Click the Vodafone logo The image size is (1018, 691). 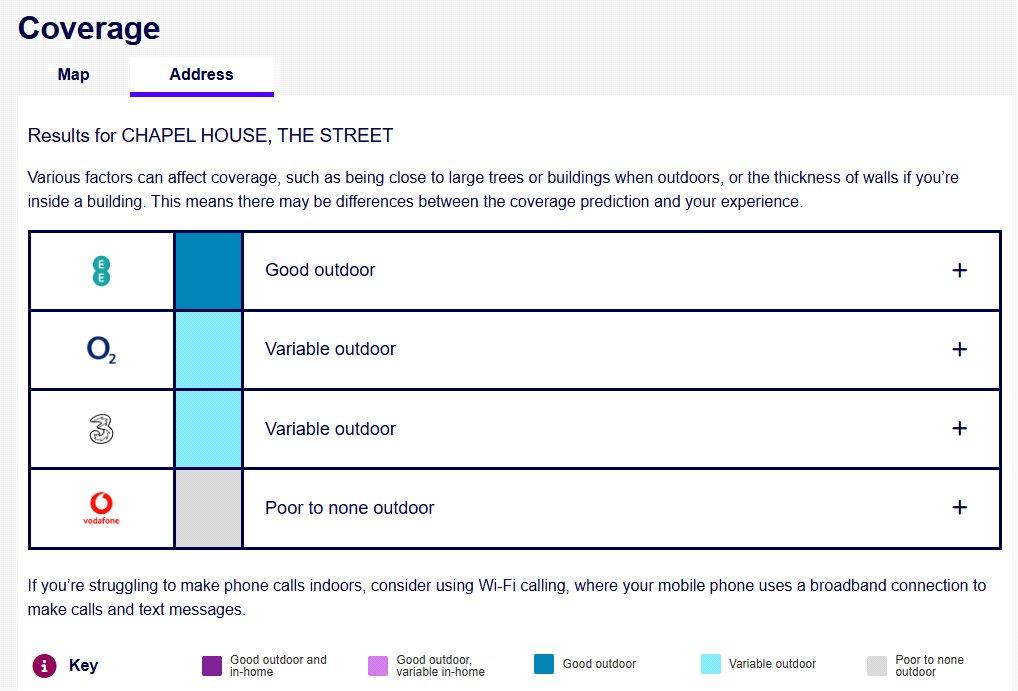(x=101, y=508)
